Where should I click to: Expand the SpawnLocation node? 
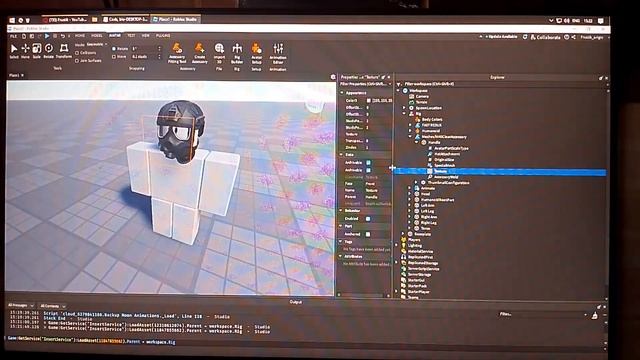404,108
